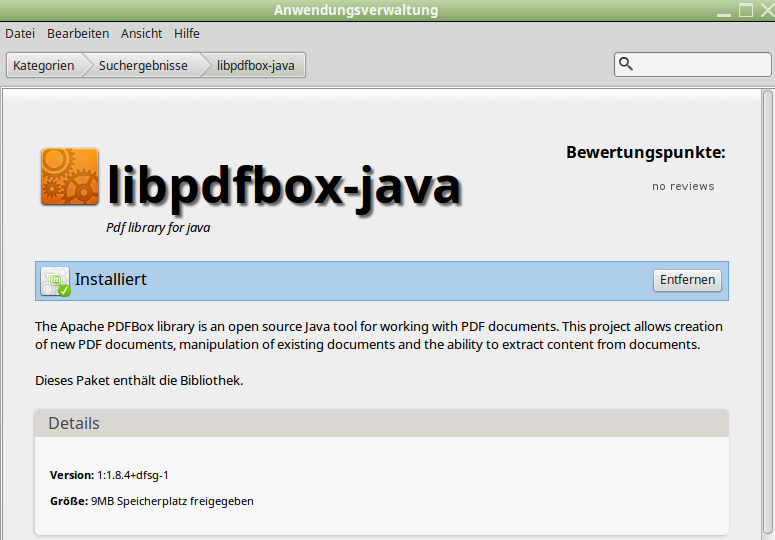Click the 'no reviews' text
Screen dimensions: 775x540
pos(683,186)
